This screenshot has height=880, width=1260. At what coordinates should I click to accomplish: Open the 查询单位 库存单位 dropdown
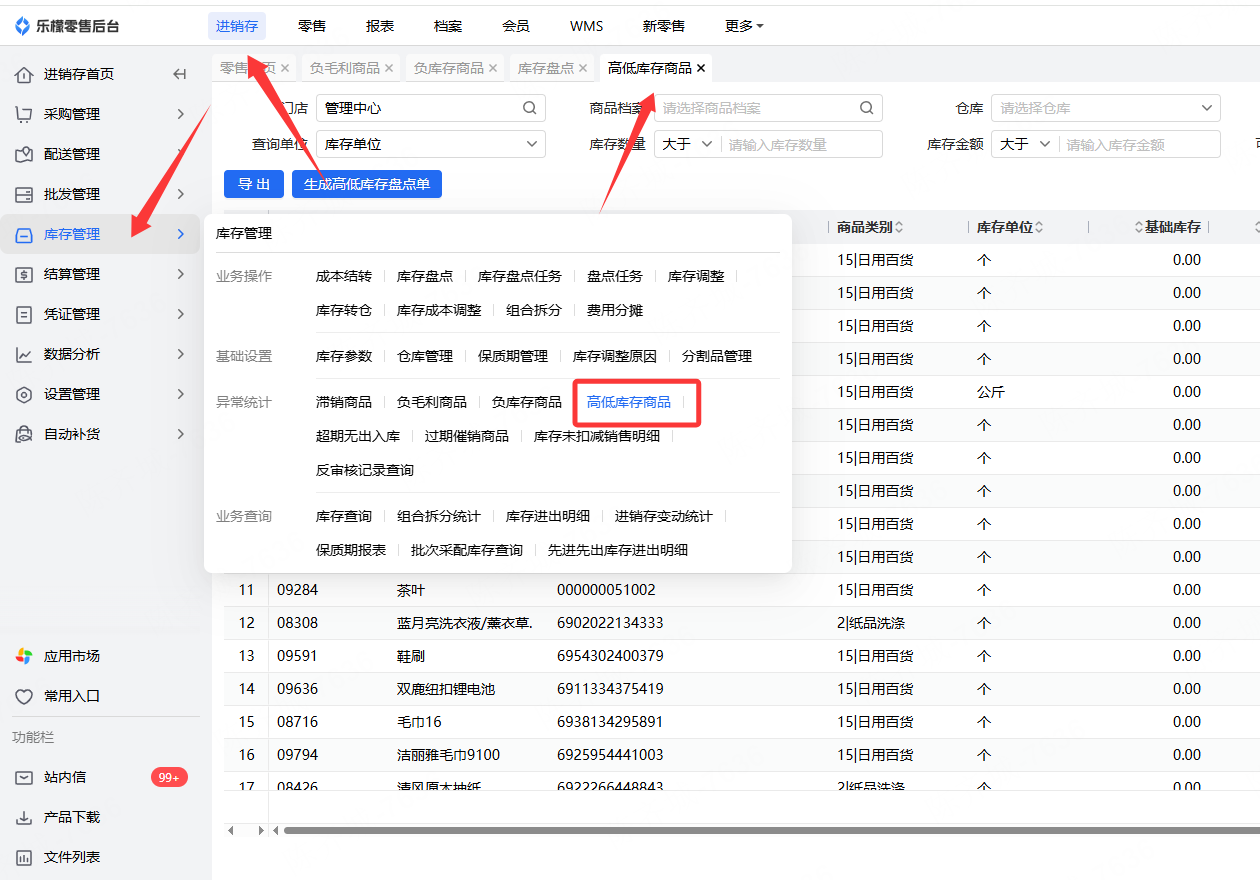point(431,144)
